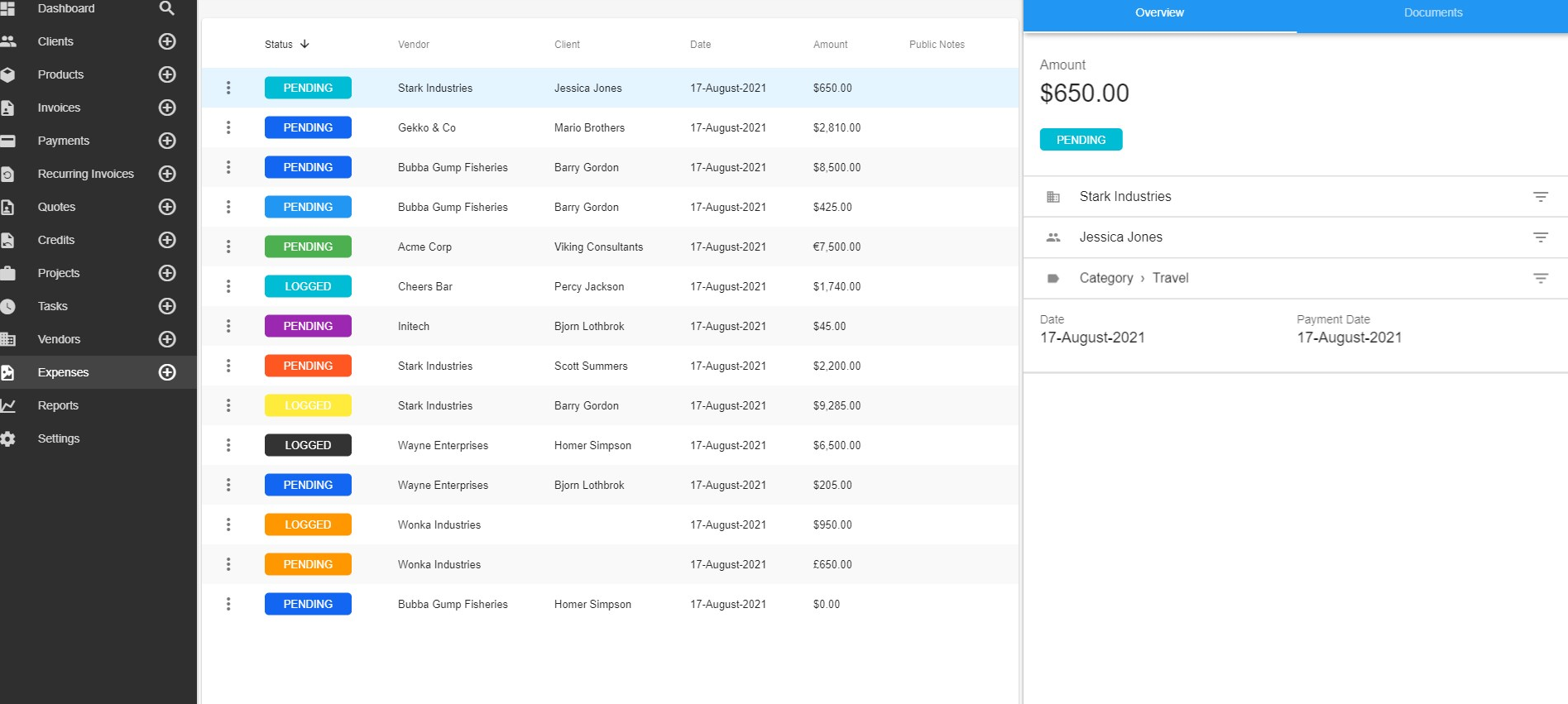Select the Overview tab

1159,13
